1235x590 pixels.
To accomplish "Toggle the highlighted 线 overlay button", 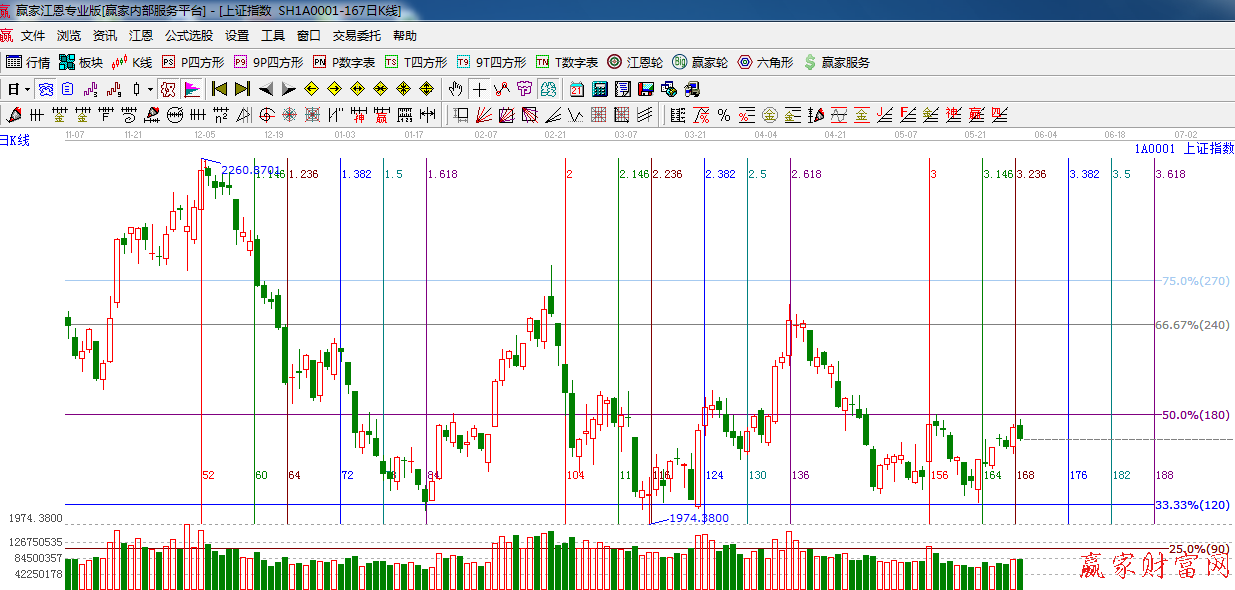I will 192,89.
